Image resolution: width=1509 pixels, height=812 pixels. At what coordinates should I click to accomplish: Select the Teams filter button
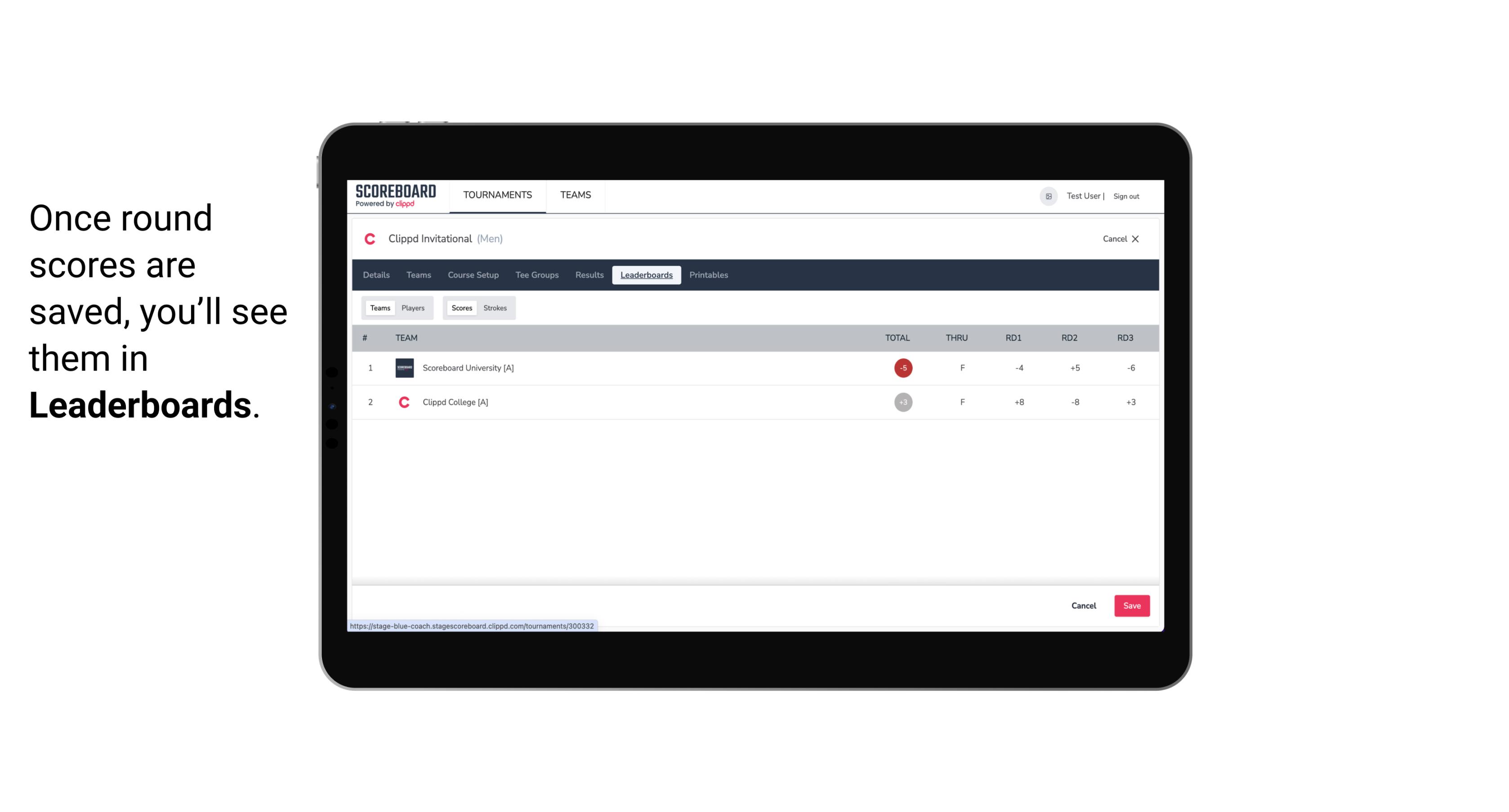pyautogui.click(x=379, y=308)
